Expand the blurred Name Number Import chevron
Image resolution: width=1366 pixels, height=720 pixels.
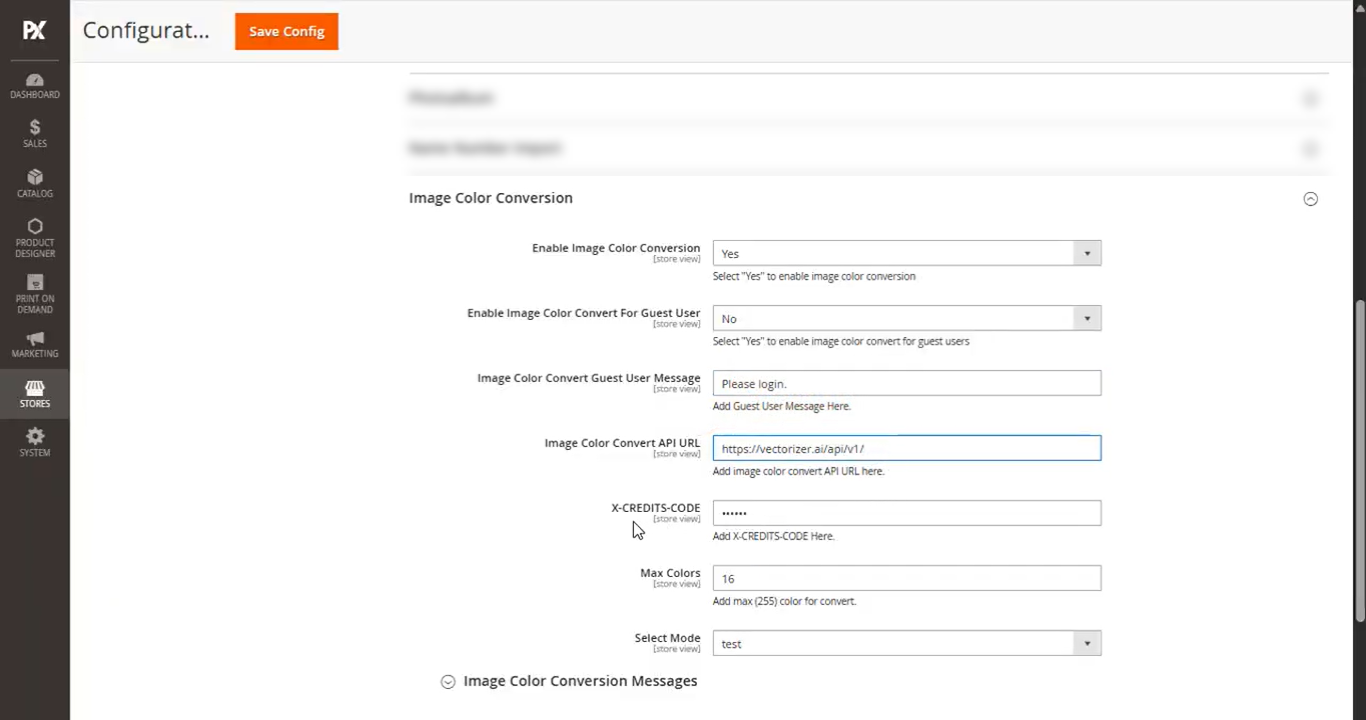pyautogui.click(x=1310, y=149)
